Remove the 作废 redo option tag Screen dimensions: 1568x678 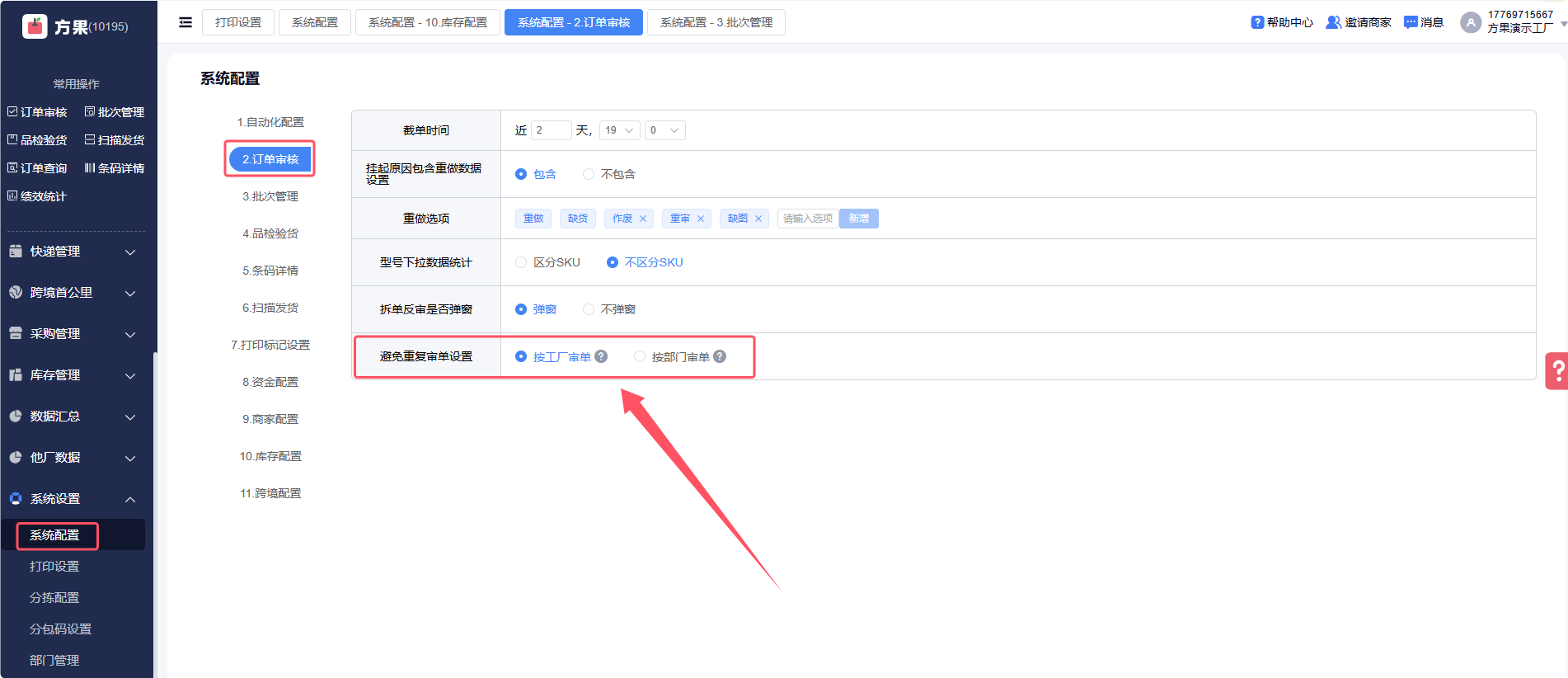point(643,219)
